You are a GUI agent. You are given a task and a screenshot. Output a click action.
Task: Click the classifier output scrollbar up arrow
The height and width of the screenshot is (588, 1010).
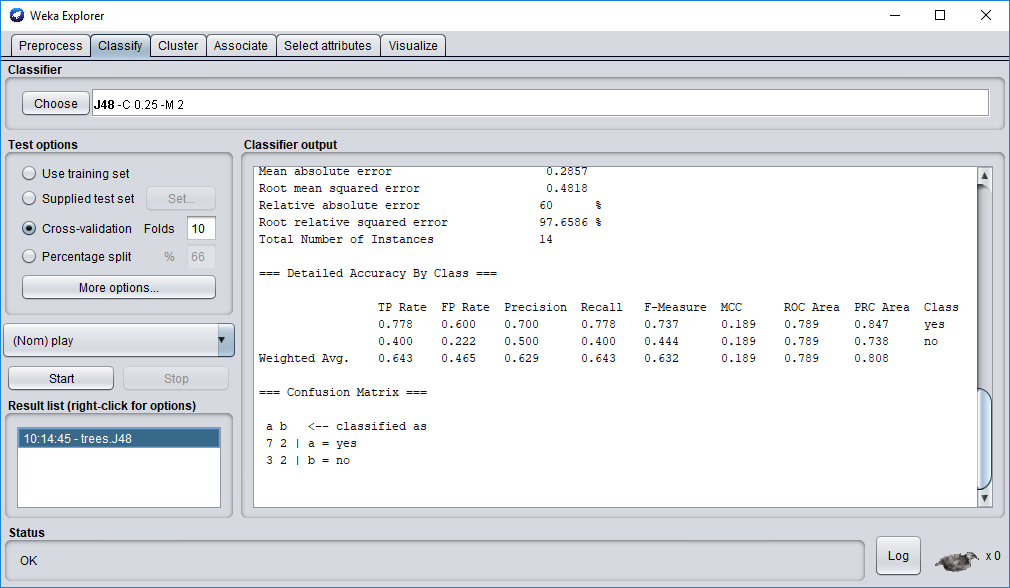click(x=984, y=177)
